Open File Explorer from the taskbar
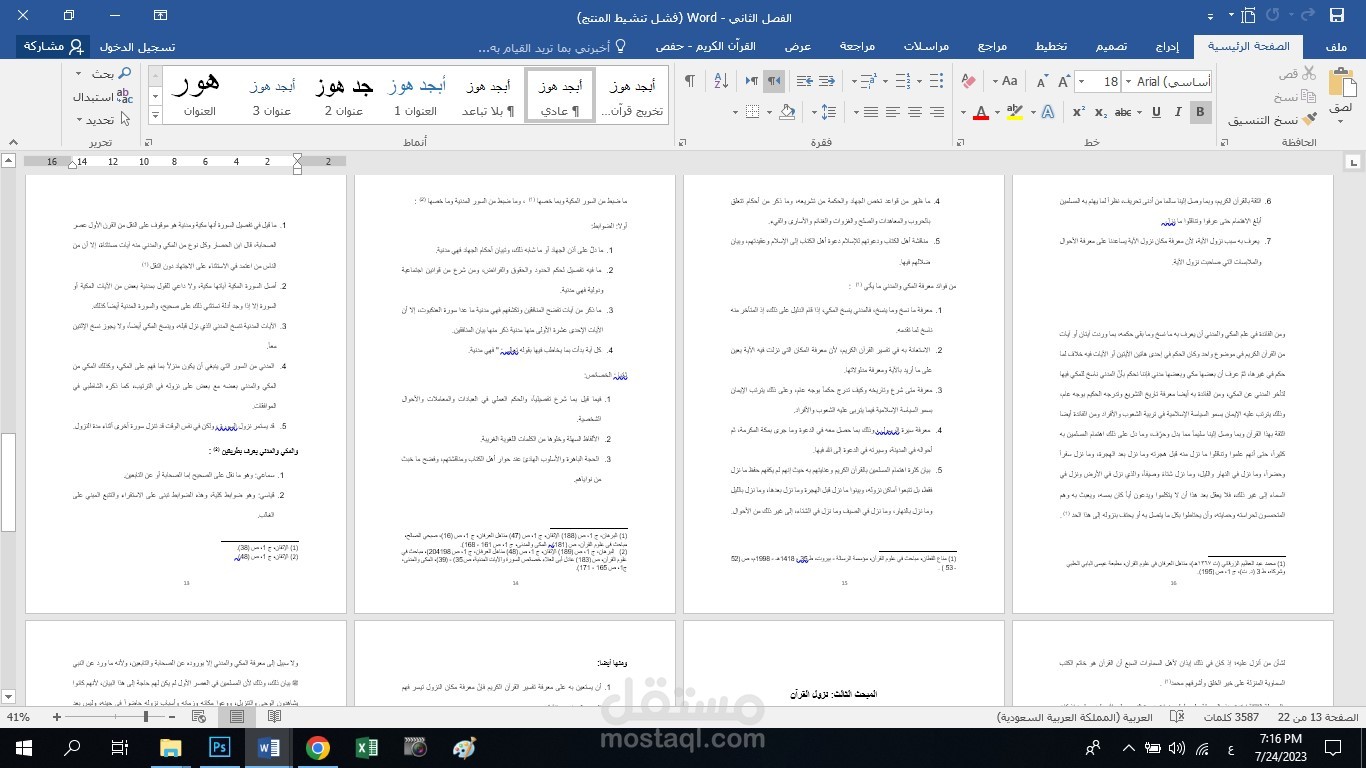 (171, 748)
